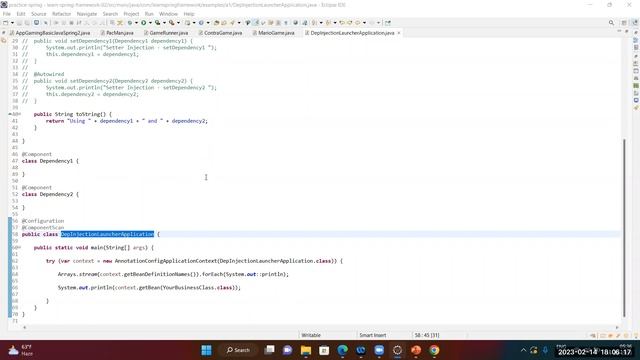Open the Help menu
The image size is (640, 360).
pos(189,14)
